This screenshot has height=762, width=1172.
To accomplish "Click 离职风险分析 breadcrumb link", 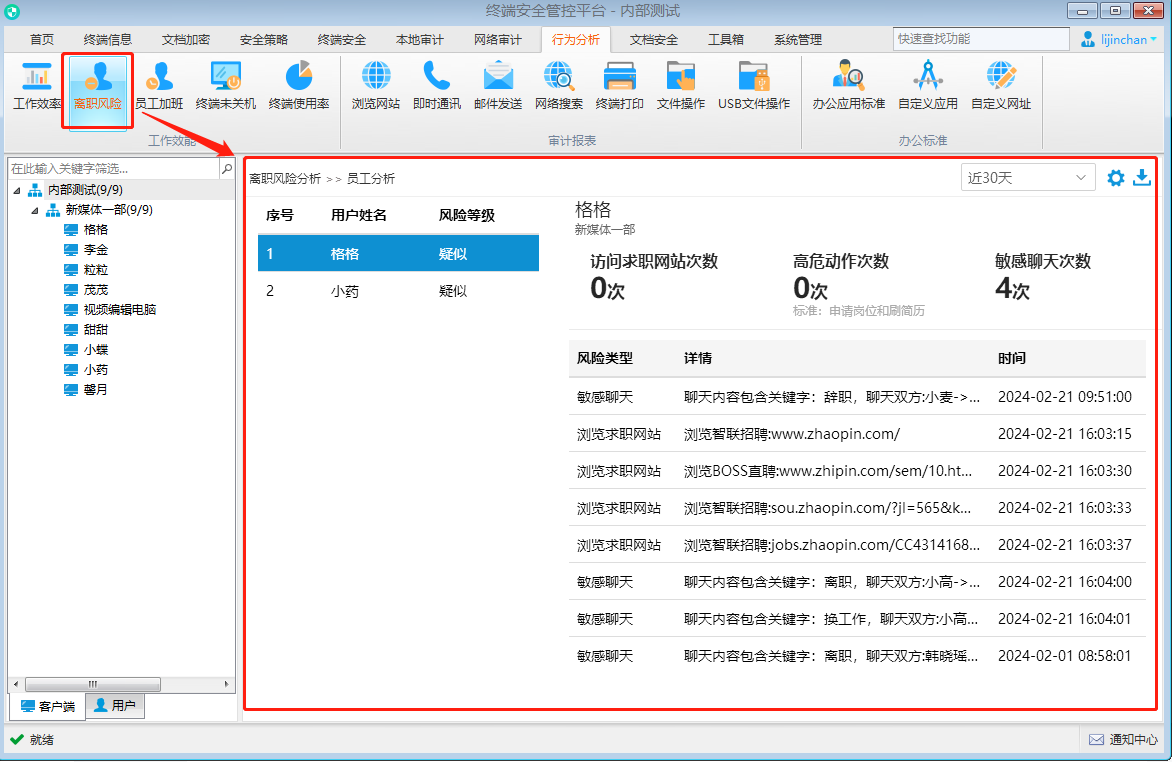I will coord(285,179).
